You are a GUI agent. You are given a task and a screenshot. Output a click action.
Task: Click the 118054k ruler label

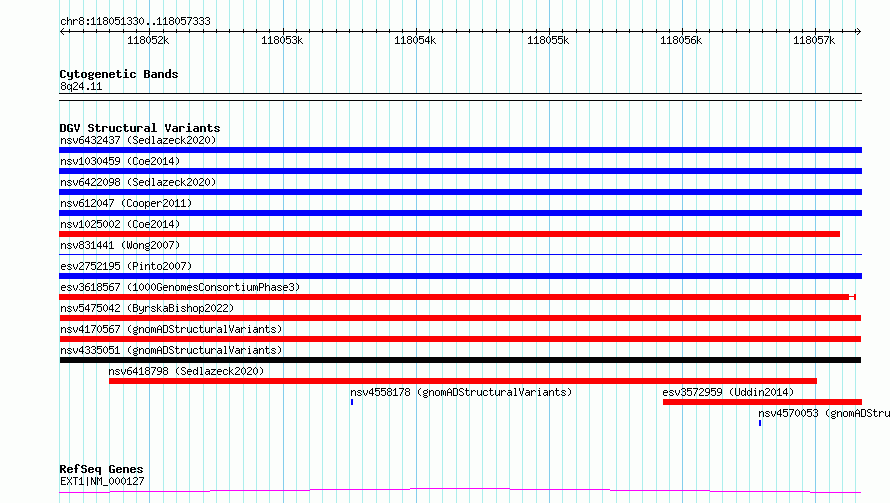click(x=415, y=41)
